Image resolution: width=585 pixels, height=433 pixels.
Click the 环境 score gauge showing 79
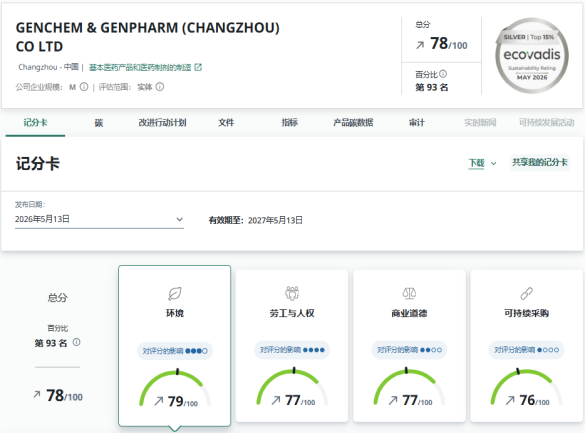(x=175, y=389)
